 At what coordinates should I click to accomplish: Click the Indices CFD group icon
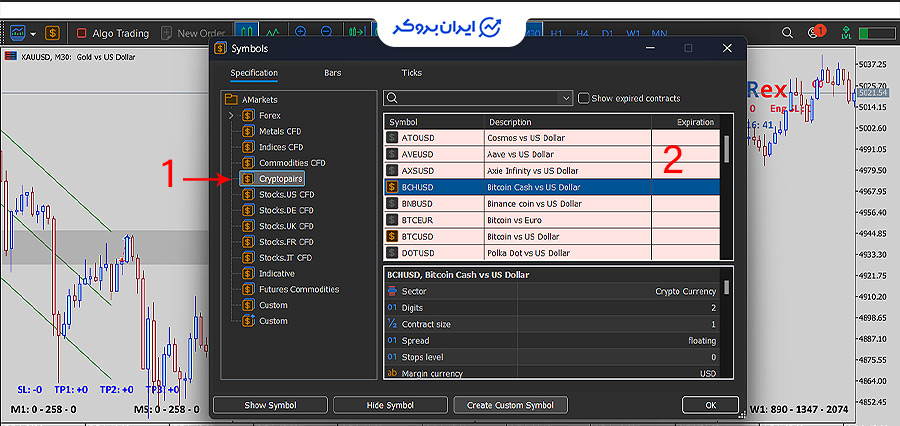point(247,147)
